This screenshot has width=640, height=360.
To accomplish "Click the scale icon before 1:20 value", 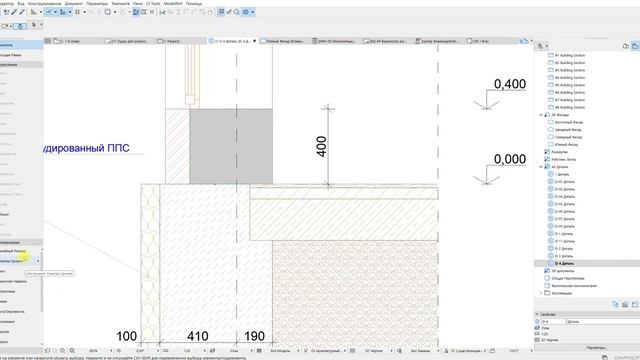I will 166,351.
